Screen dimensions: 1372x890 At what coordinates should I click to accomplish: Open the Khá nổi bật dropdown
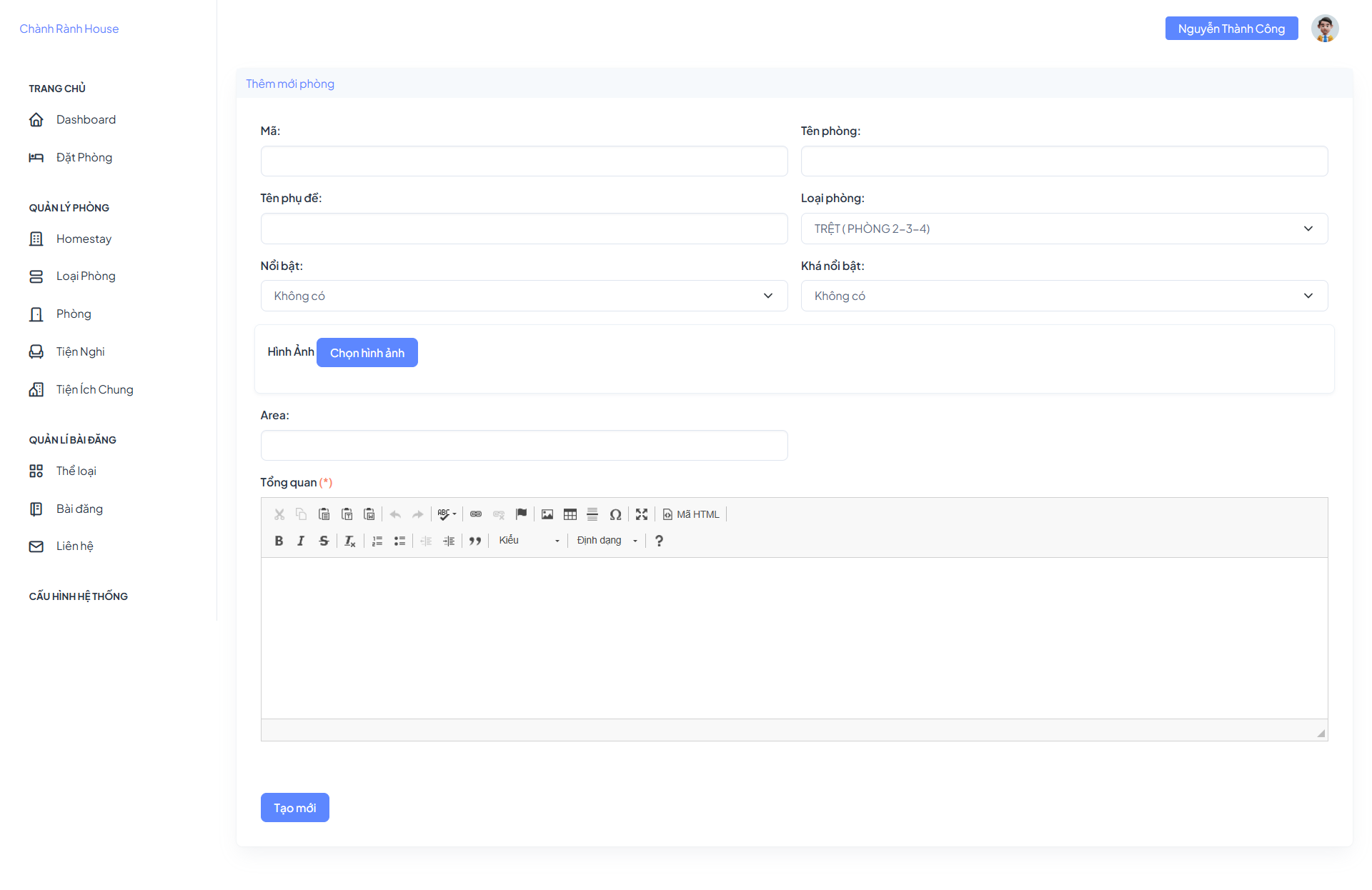(x=1064, y=296)
